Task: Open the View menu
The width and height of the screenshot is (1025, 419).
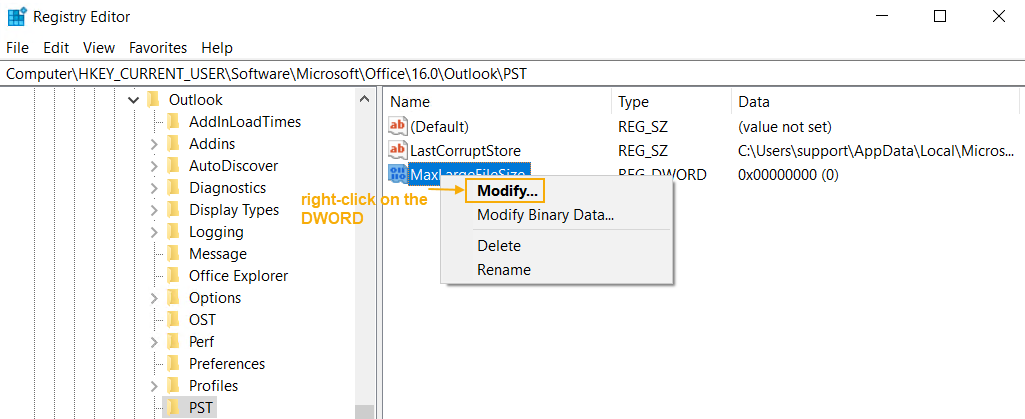Action: point(99,48)
